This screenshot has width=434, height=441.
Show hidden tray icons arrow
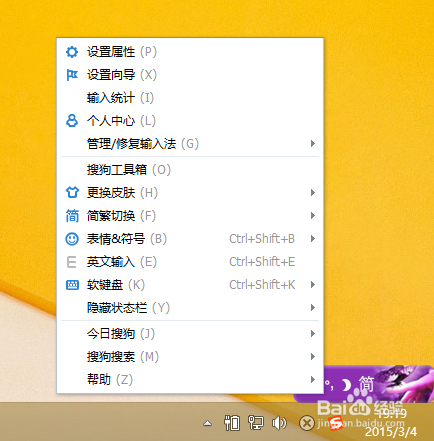tap(208, 424)
